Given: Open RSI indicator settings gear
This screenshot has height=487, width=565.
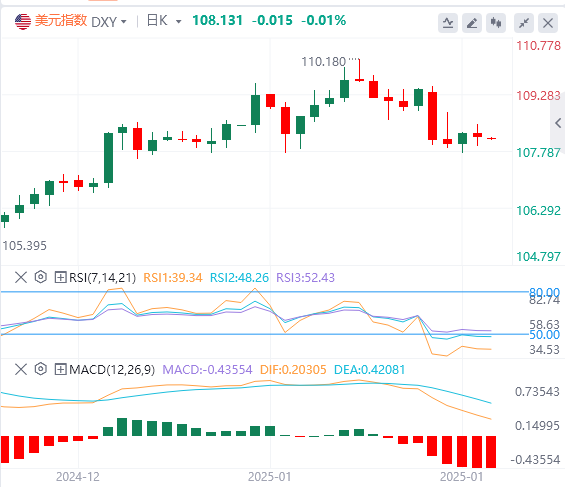Looking at the screenshot, I should tap(41, 277).
